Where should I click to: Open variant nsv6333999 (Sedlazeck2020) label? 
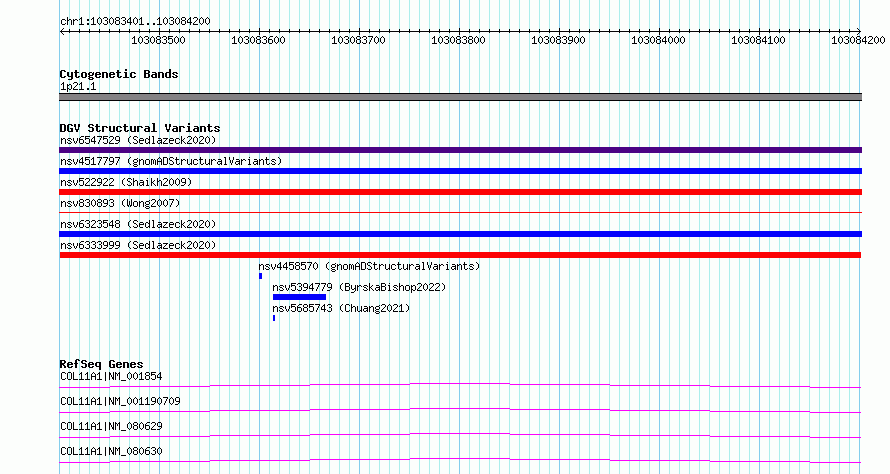click(138, 245)
